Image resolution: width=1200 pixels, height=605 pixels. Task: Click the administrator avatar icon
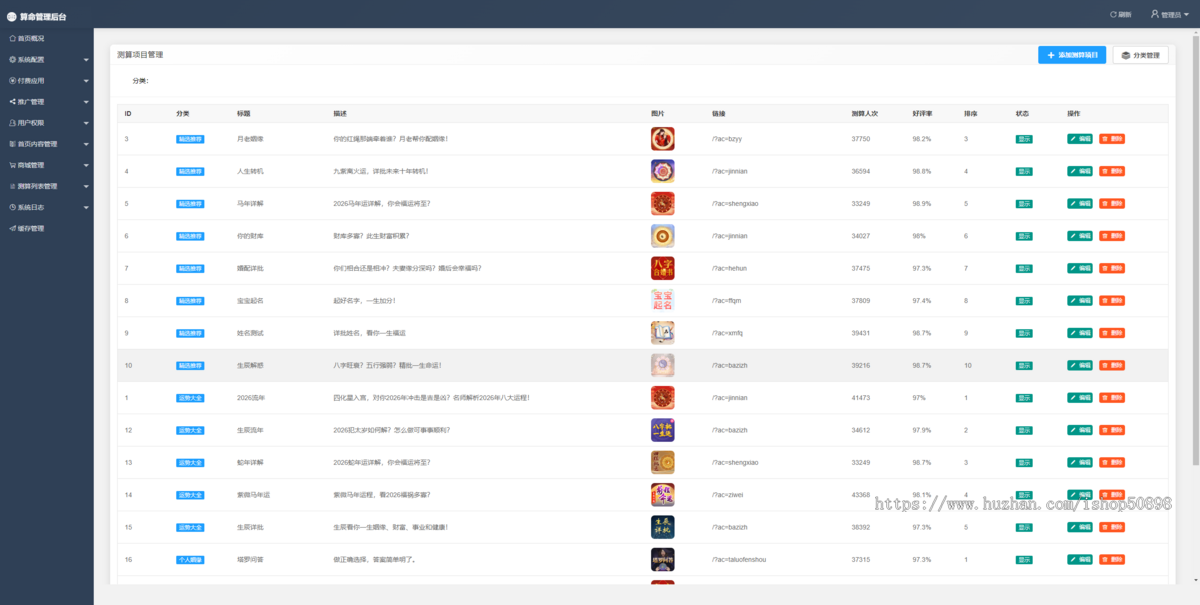[1155, 14]
